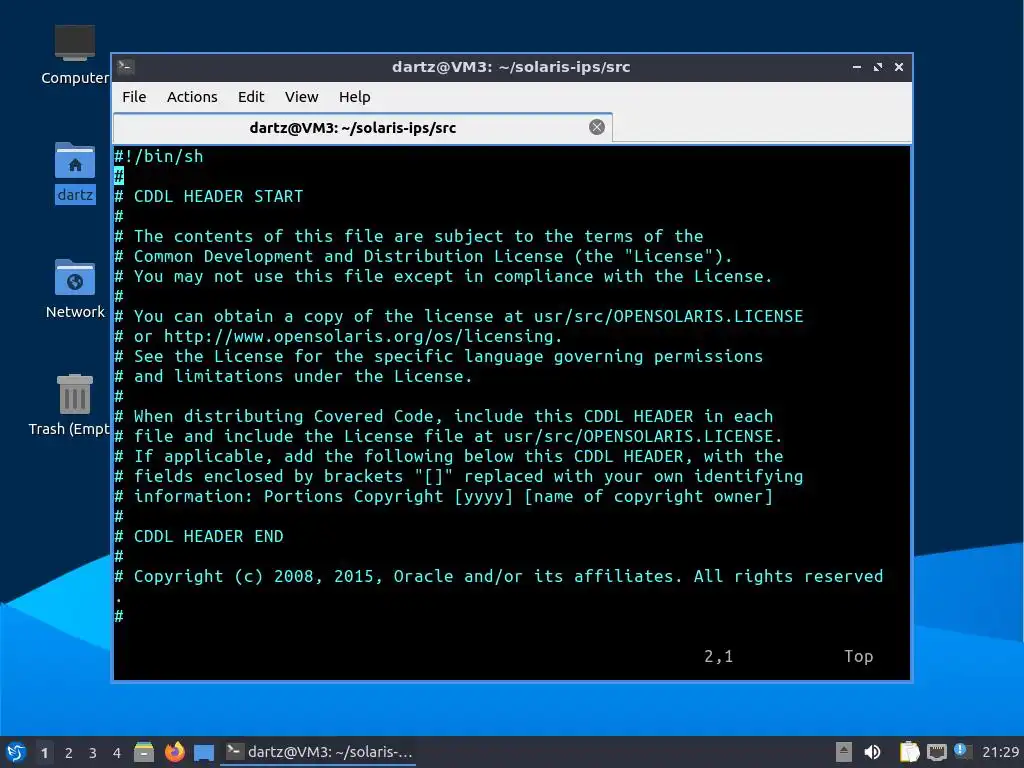Open the Edit menu

coord(251,97)
